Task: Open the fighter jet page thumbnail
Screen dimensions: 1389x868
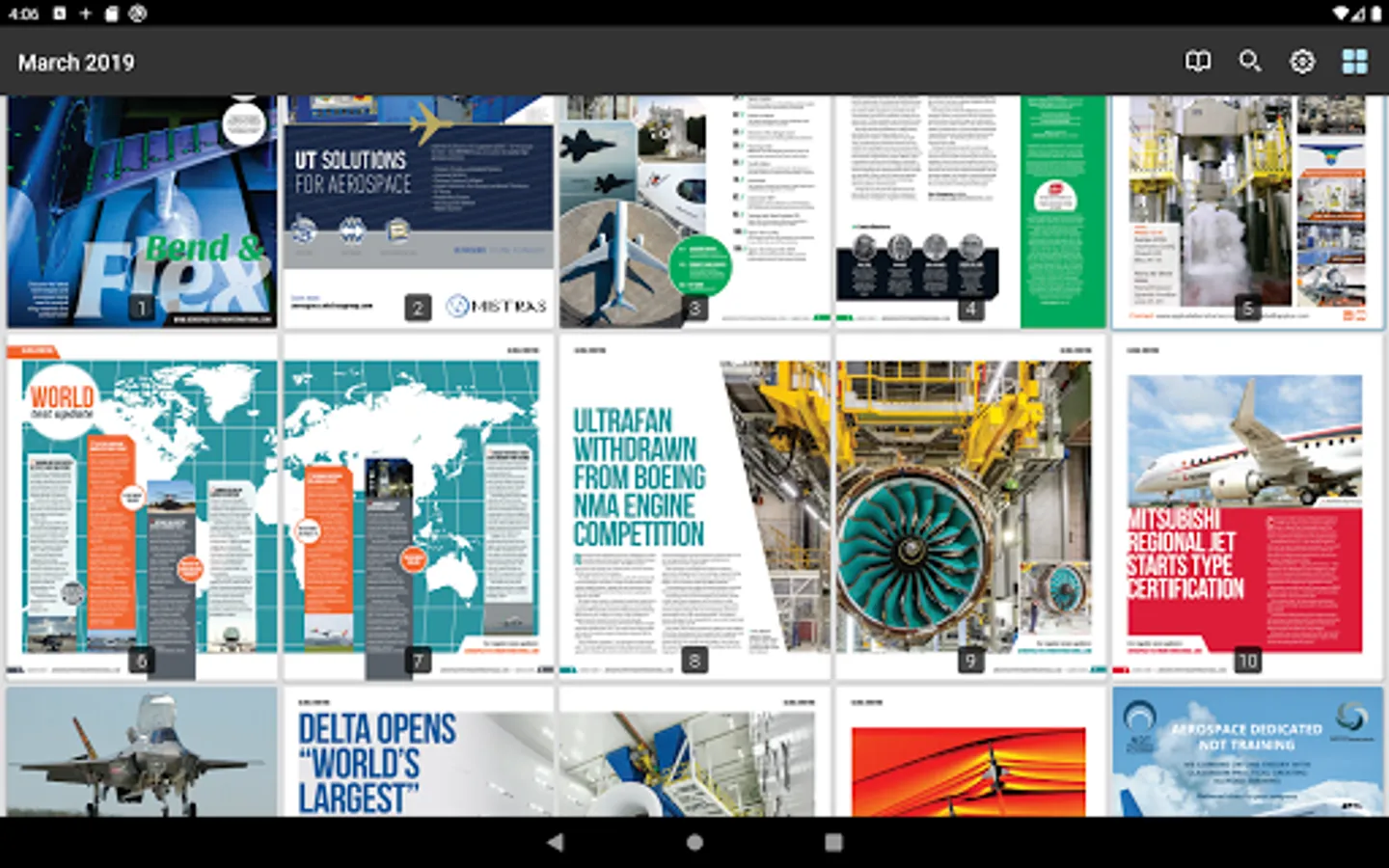Action: coord(142,751)
